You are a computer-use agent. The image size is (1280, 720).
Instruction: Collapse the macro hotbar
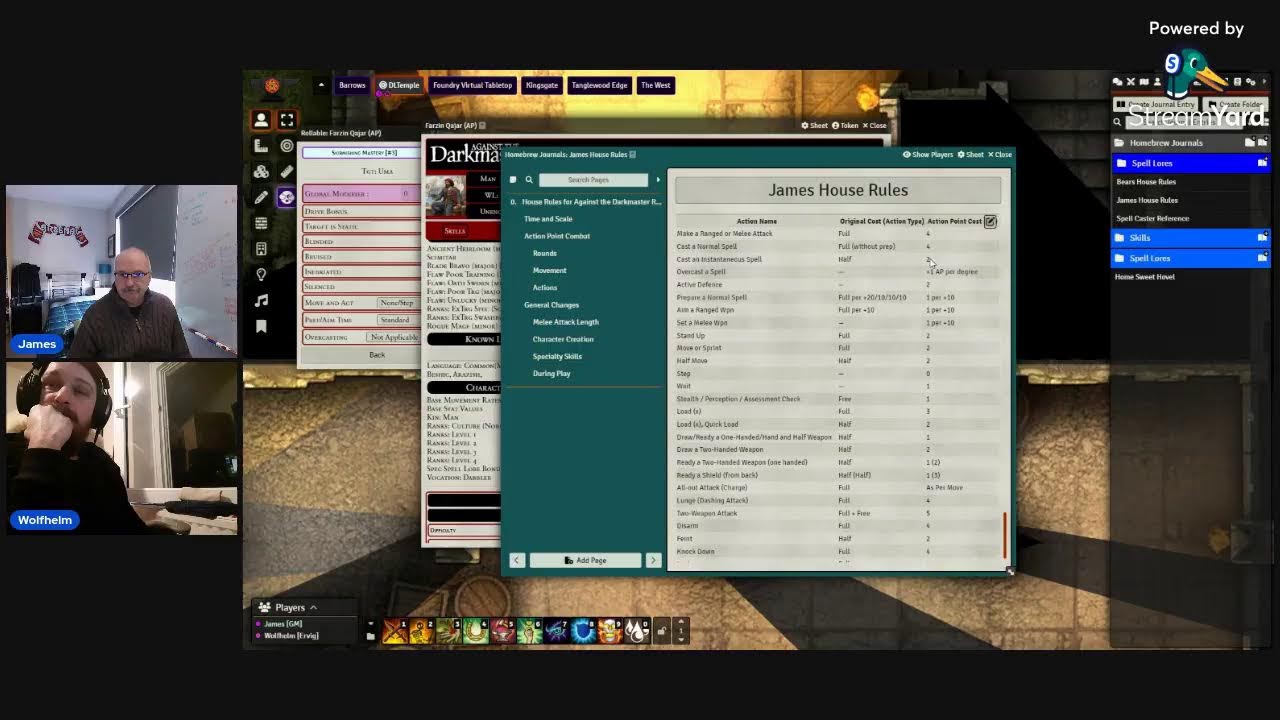[370, 624]
